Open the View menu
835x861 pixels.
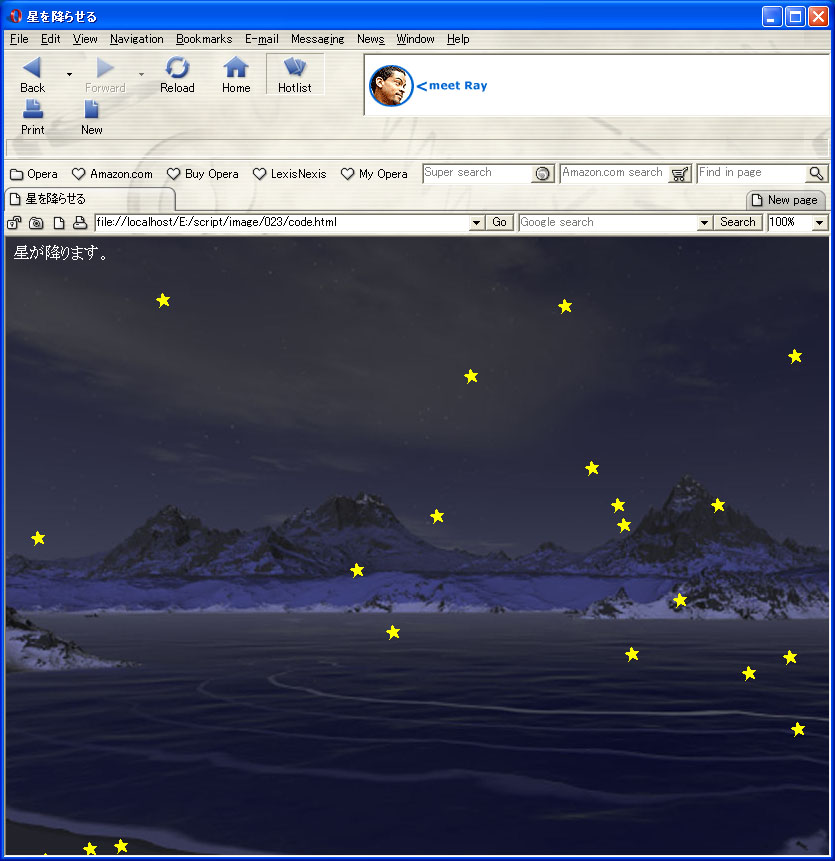[x=85, y=39]
